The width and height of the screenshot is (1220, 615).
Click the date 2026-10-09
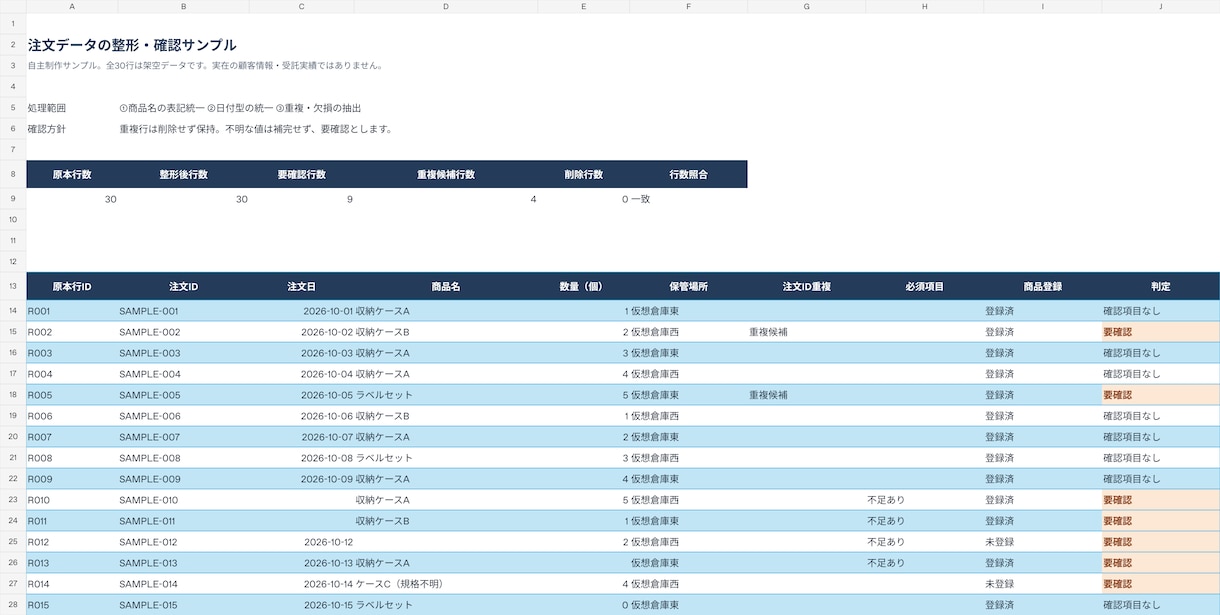coord(327,479)
